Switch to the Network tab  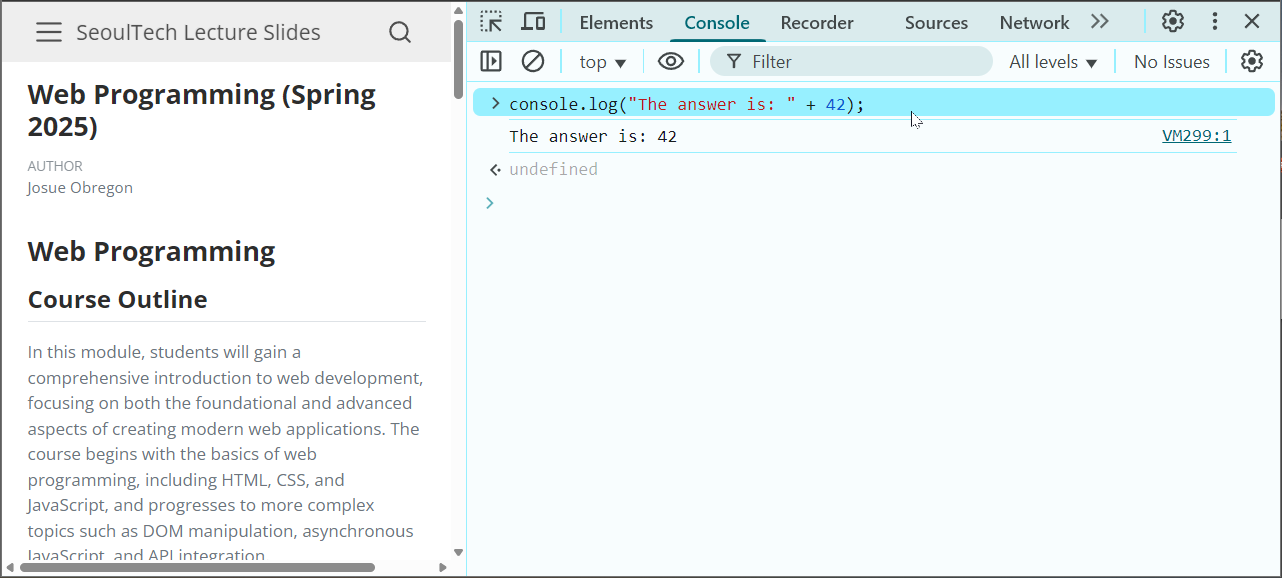coord(1034,22)
